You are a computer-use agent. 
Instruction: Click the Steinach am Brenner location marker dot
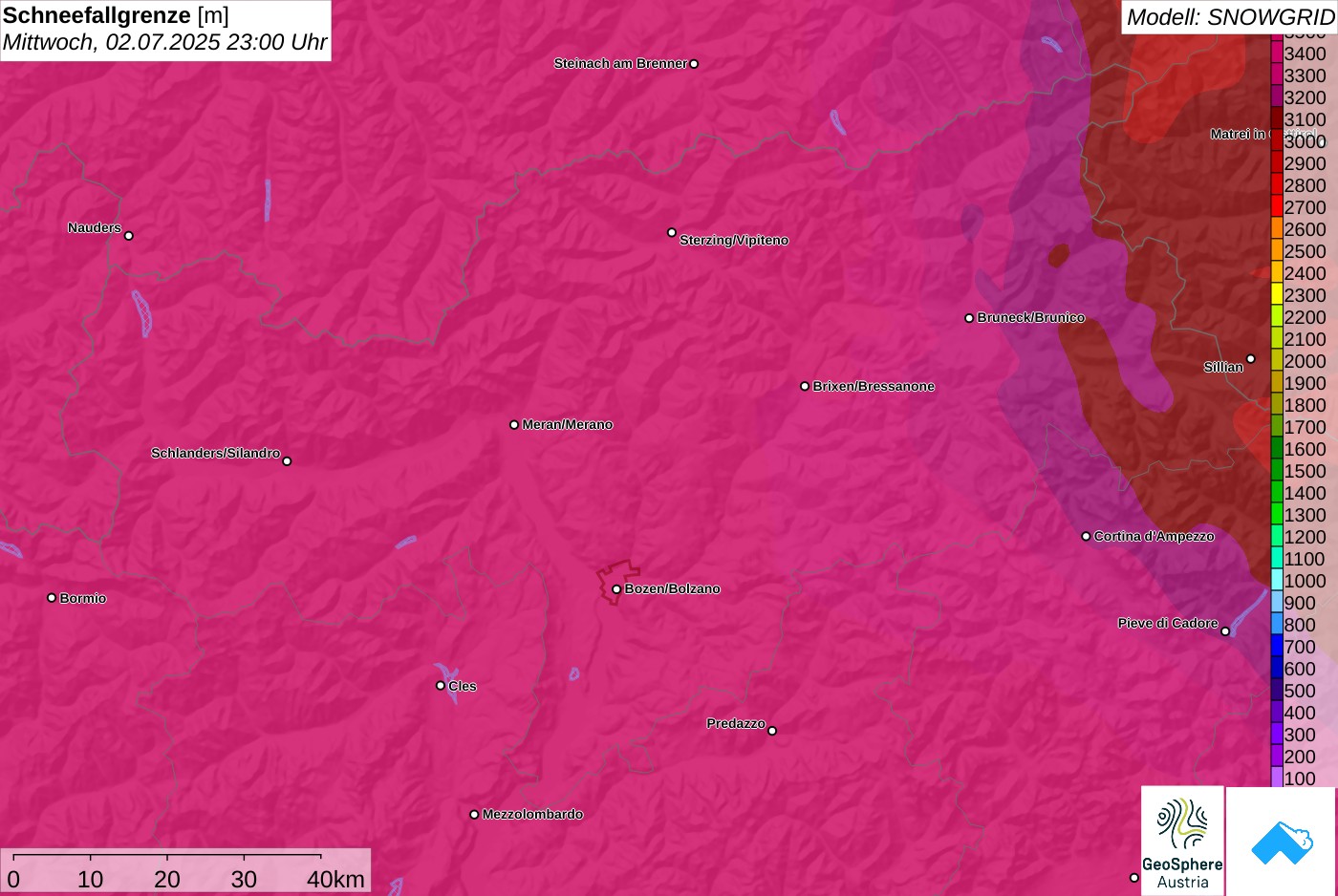(694, 64)
